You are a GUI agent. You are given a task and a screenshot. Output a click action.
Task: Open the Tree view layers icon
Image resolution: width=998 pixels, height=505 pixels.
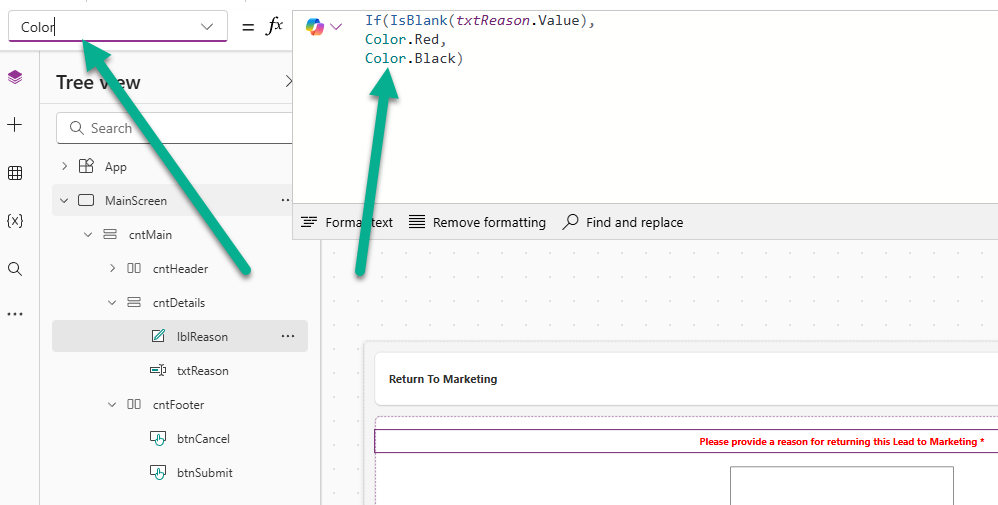point(15,77)
